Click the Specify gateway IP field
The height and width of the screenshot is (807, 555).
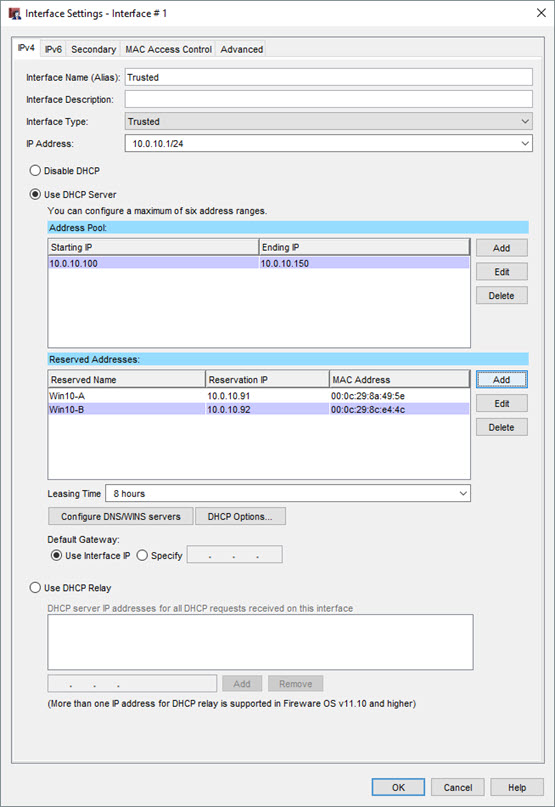pyautogui.click(x=234, y=555)
